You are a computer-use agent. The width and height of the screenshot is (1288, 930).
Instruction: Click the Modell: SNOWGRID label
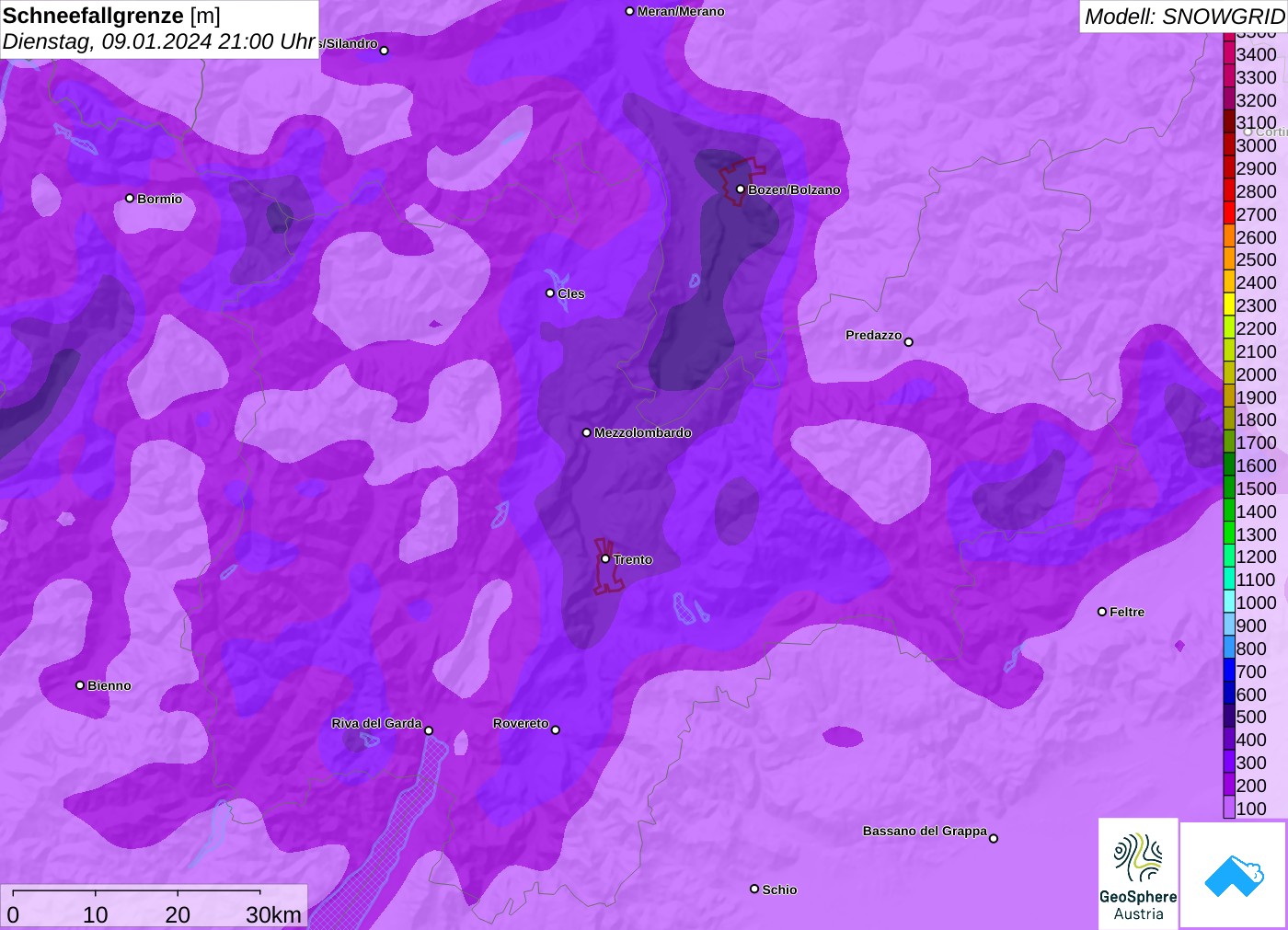point(1184,17)
